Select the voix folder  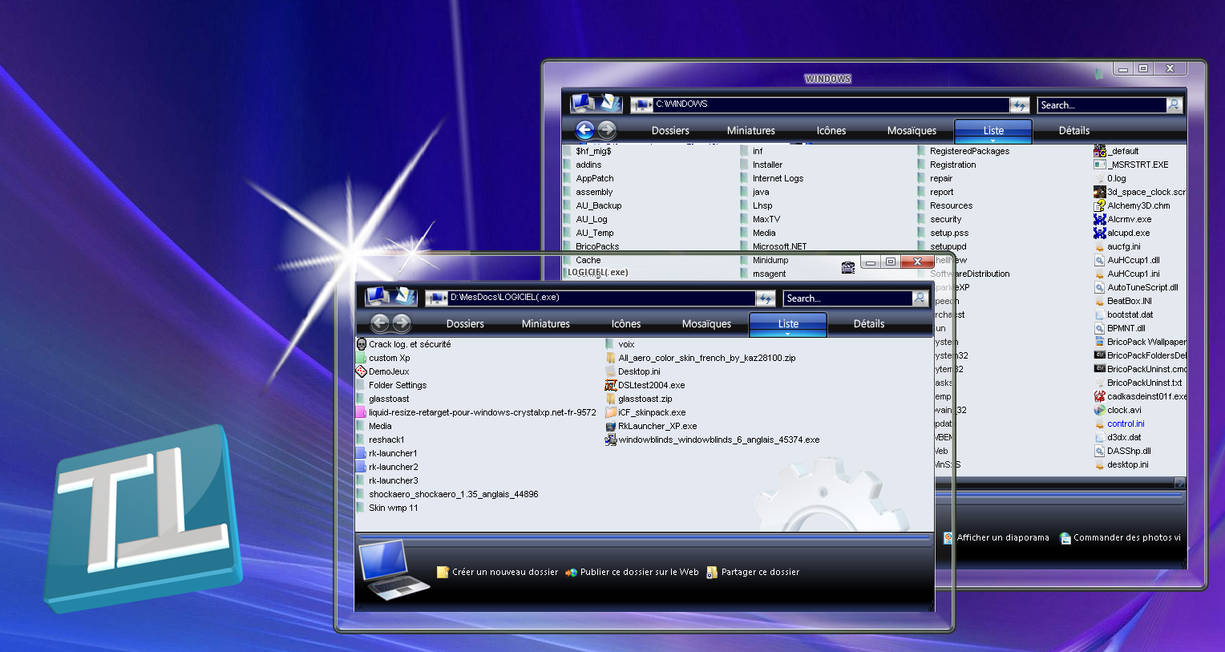(620, 344)
